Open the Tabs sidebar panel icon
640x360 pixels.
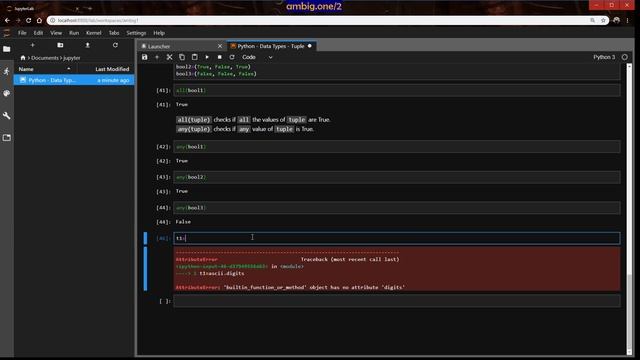pos(7,138)
